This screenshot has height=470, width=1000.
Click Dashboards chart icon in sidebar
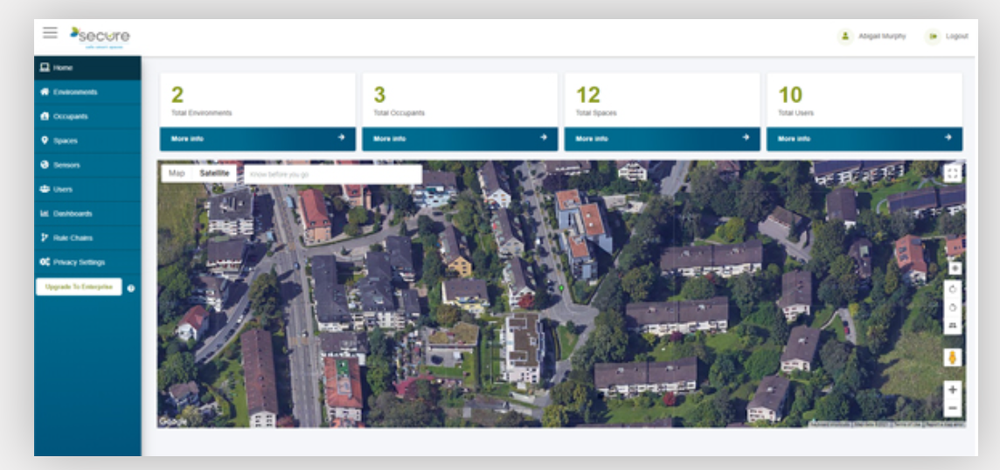[x=45, y=213]
